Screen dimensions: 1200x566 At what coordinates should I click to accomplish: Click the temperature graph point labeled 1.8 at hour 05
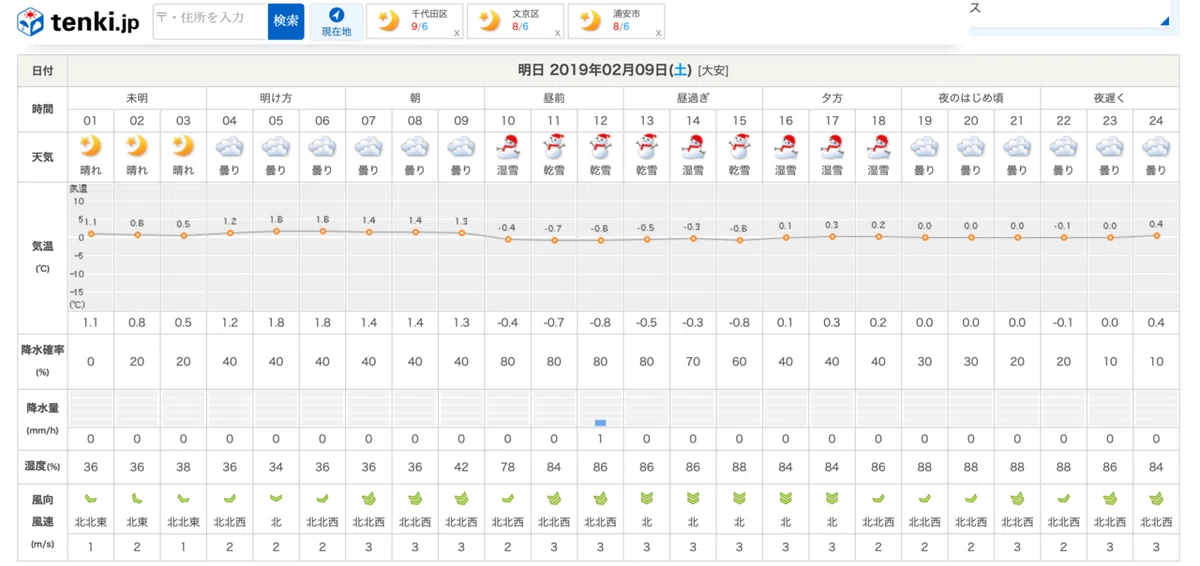(x=276, y=231)
